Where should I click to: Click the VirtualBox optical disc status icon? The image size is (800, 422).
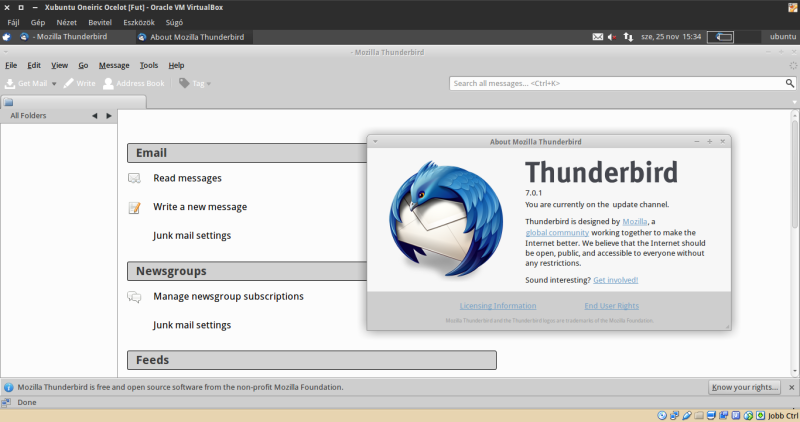[x=662, y=415]
